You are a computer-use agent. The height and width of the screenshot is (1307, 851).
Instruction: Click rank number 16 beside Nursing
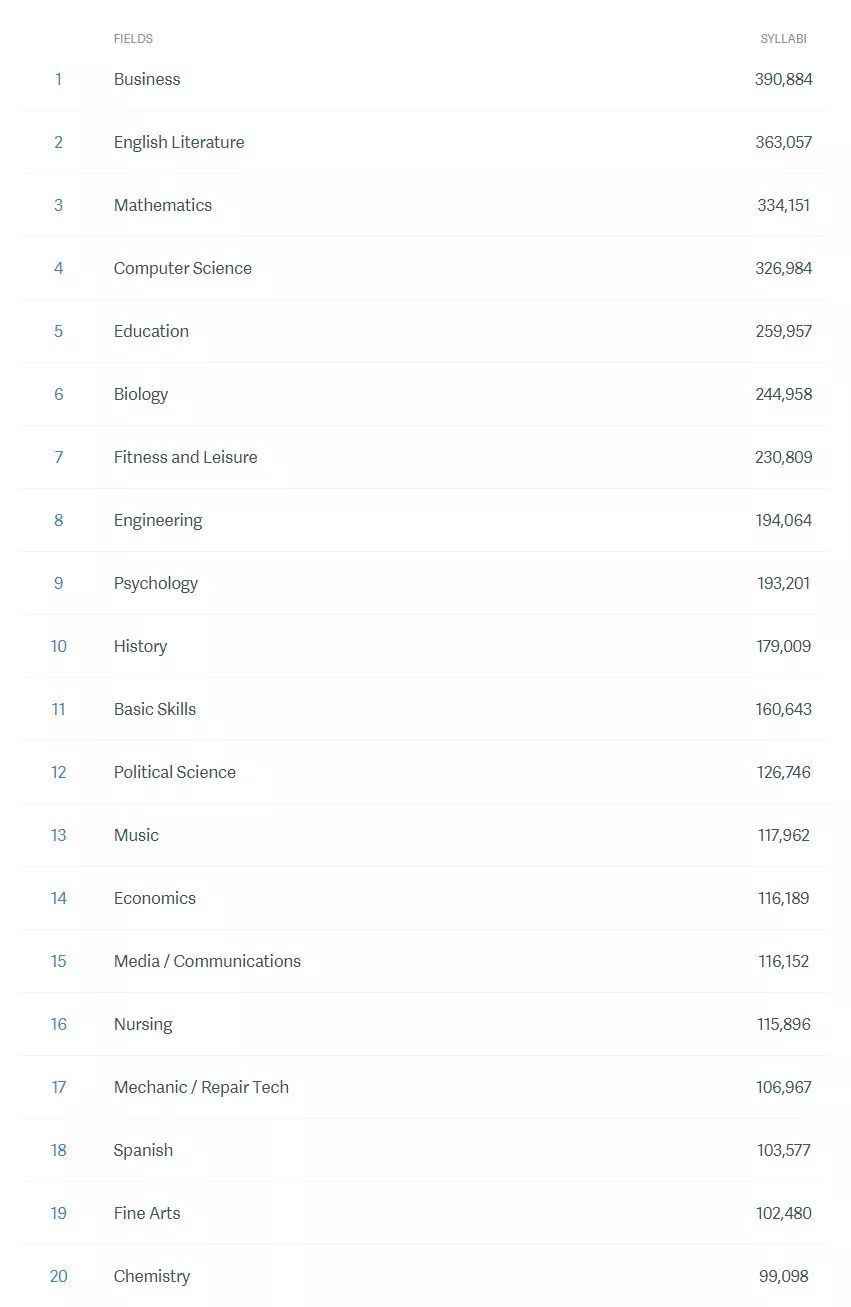click(59, 1024)
